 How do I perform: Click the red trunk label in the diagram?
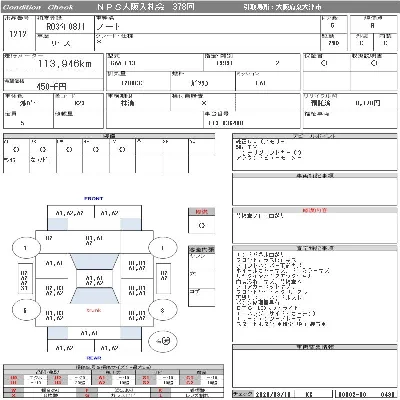[94, 310]
